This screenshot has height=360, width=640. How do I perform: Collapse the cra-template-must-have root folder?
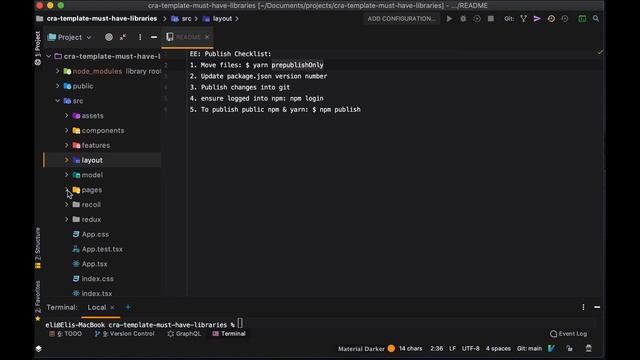click(49, 56)
